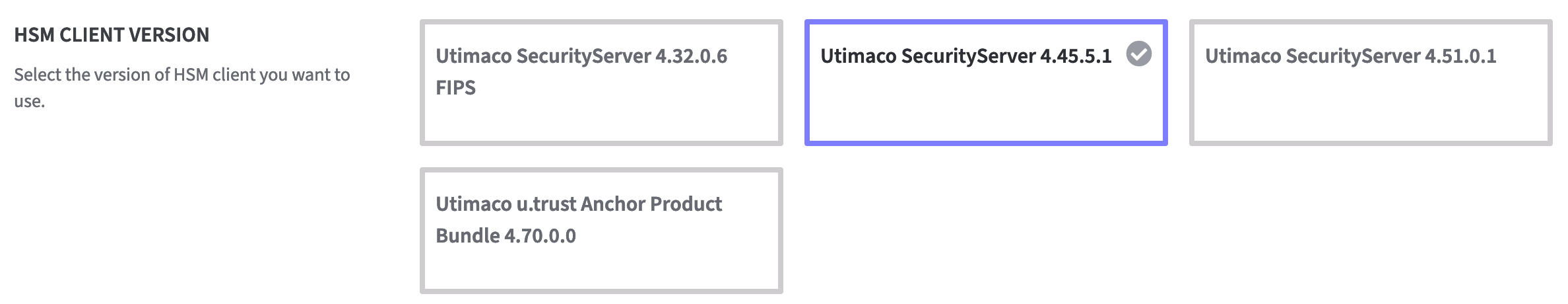1568x304 pixels.
Task: Click the "Utimaco SecurityServer 4.32.0.6" text line
Action: [581, 56]
